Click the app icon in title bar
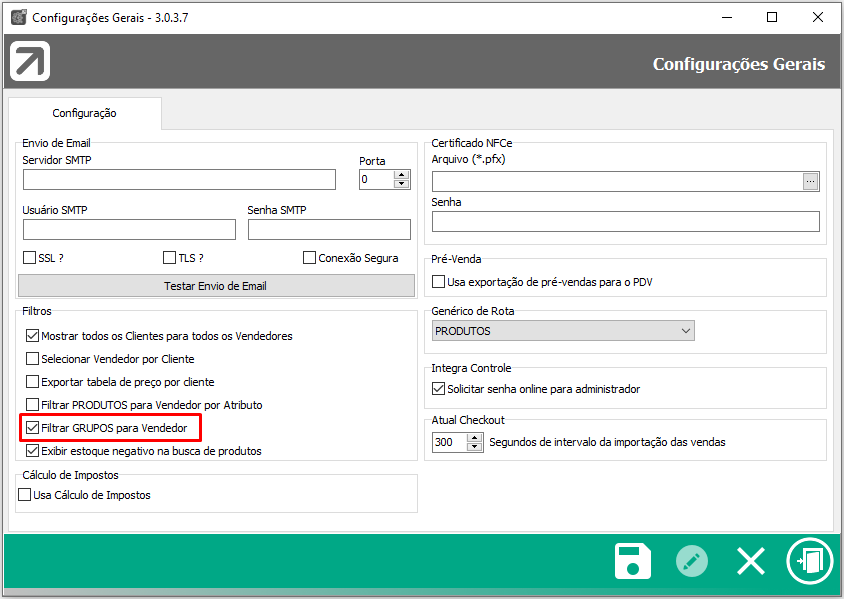This screenshot has width=844, height=599. [x=19, y=17]
